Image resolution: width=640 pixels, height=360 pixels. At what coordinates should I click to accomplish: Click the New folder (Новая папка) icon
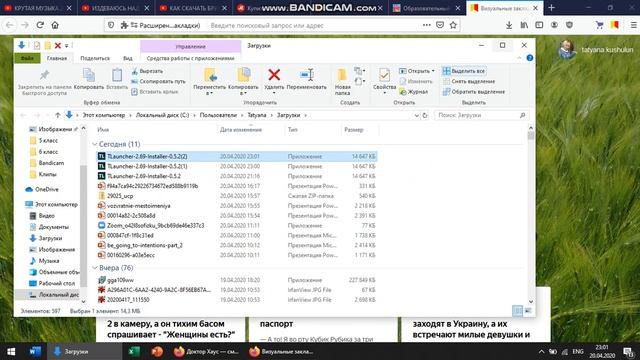click(342, 75)
